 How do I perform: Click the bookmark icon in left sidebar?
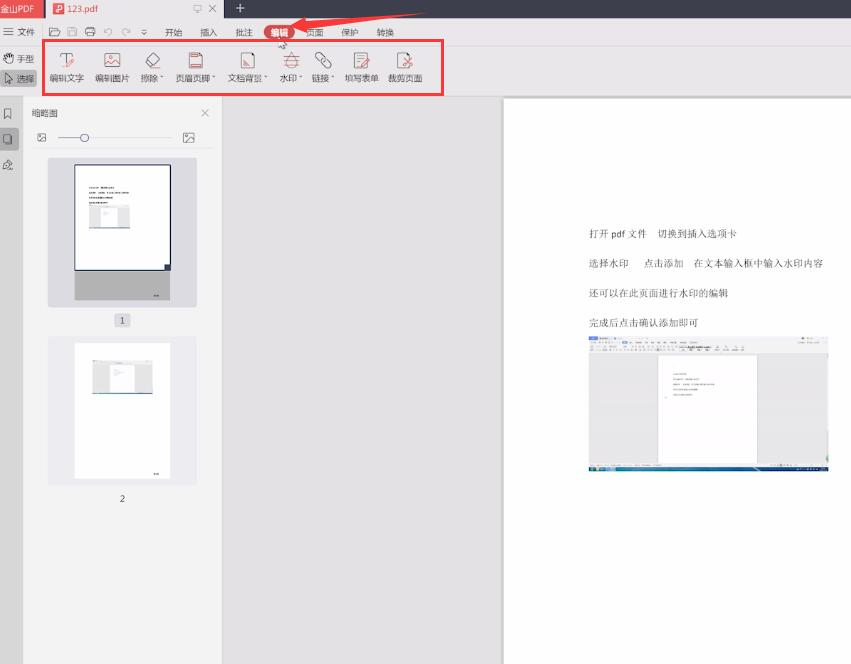pyautogui.click(x=8, y=113)
